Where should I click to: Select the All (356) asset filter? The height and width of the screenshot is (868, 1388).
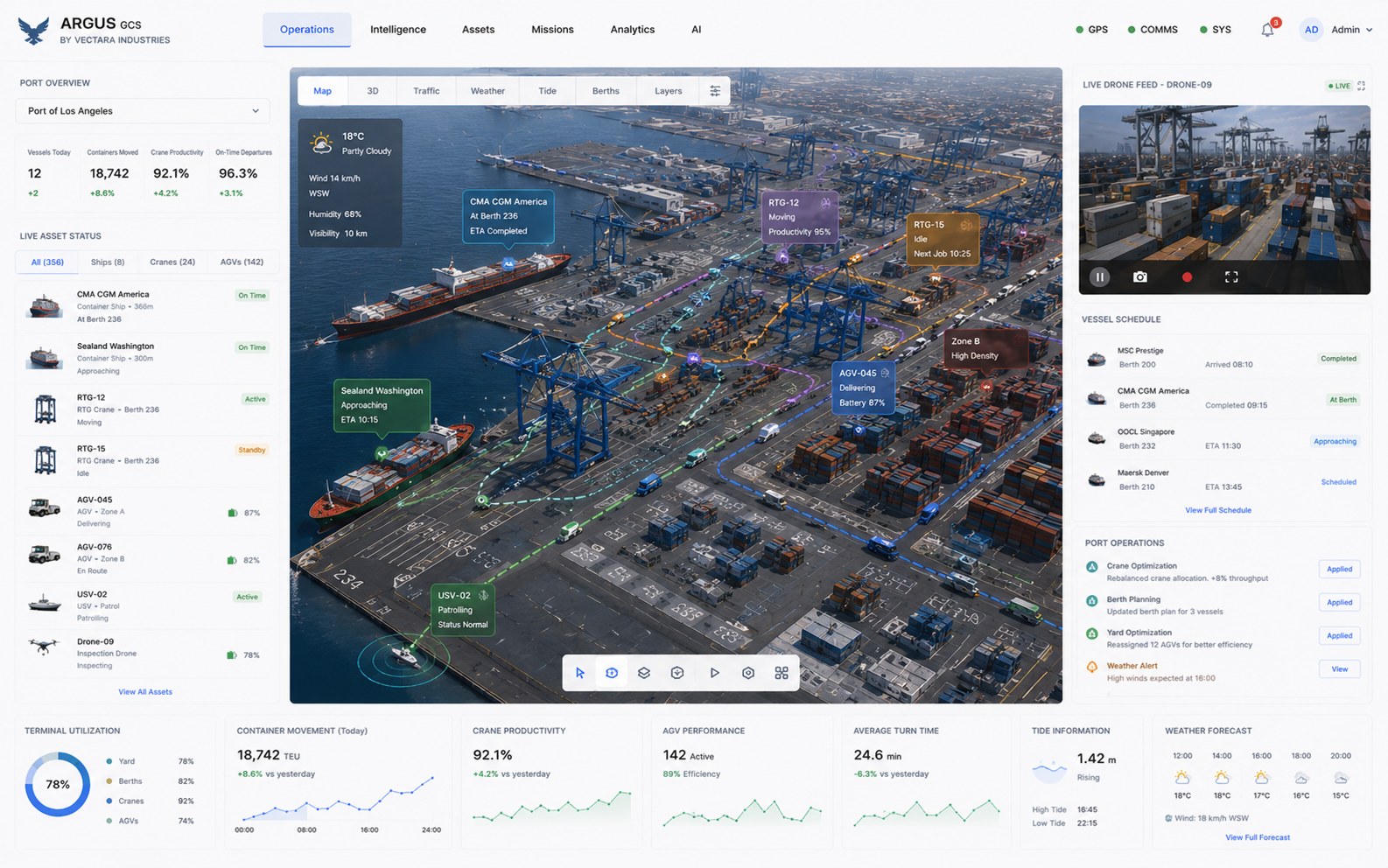coord(47,262)
